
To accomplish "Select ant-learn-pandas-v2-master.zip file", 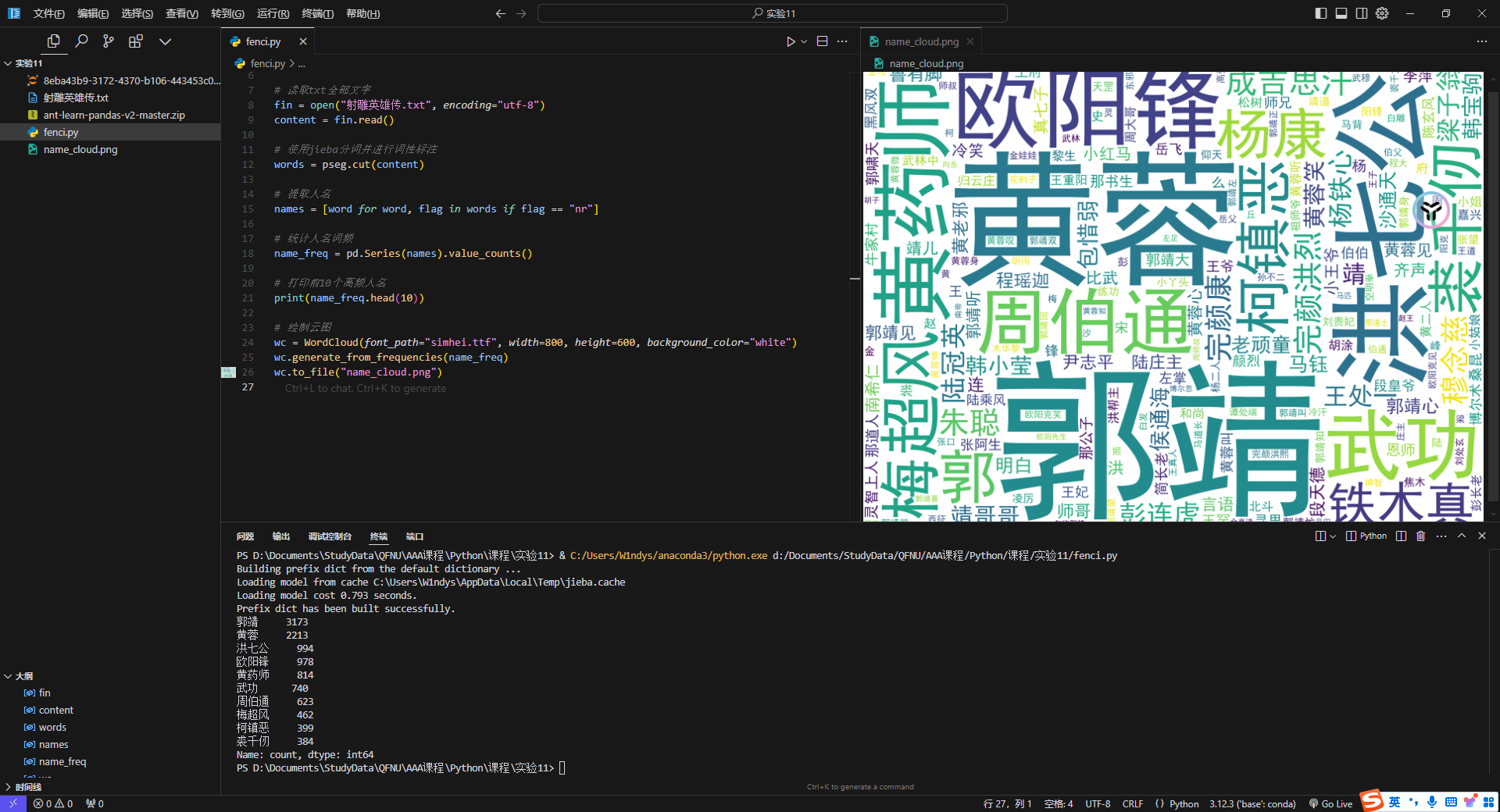I will click(x=110, y=115).
